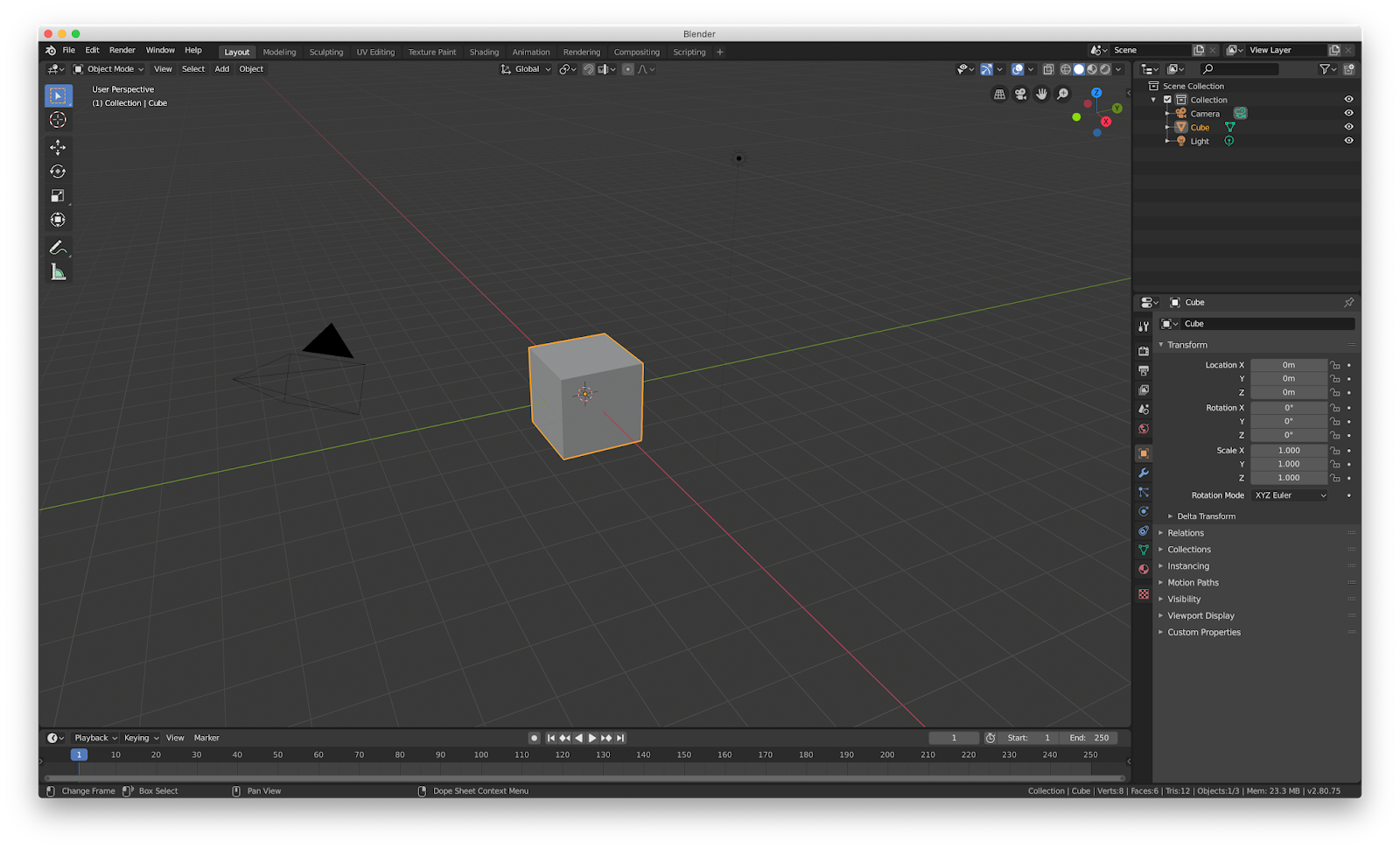Select the Scale tool
Screen dimensions: 1400x849
[58, 194]
